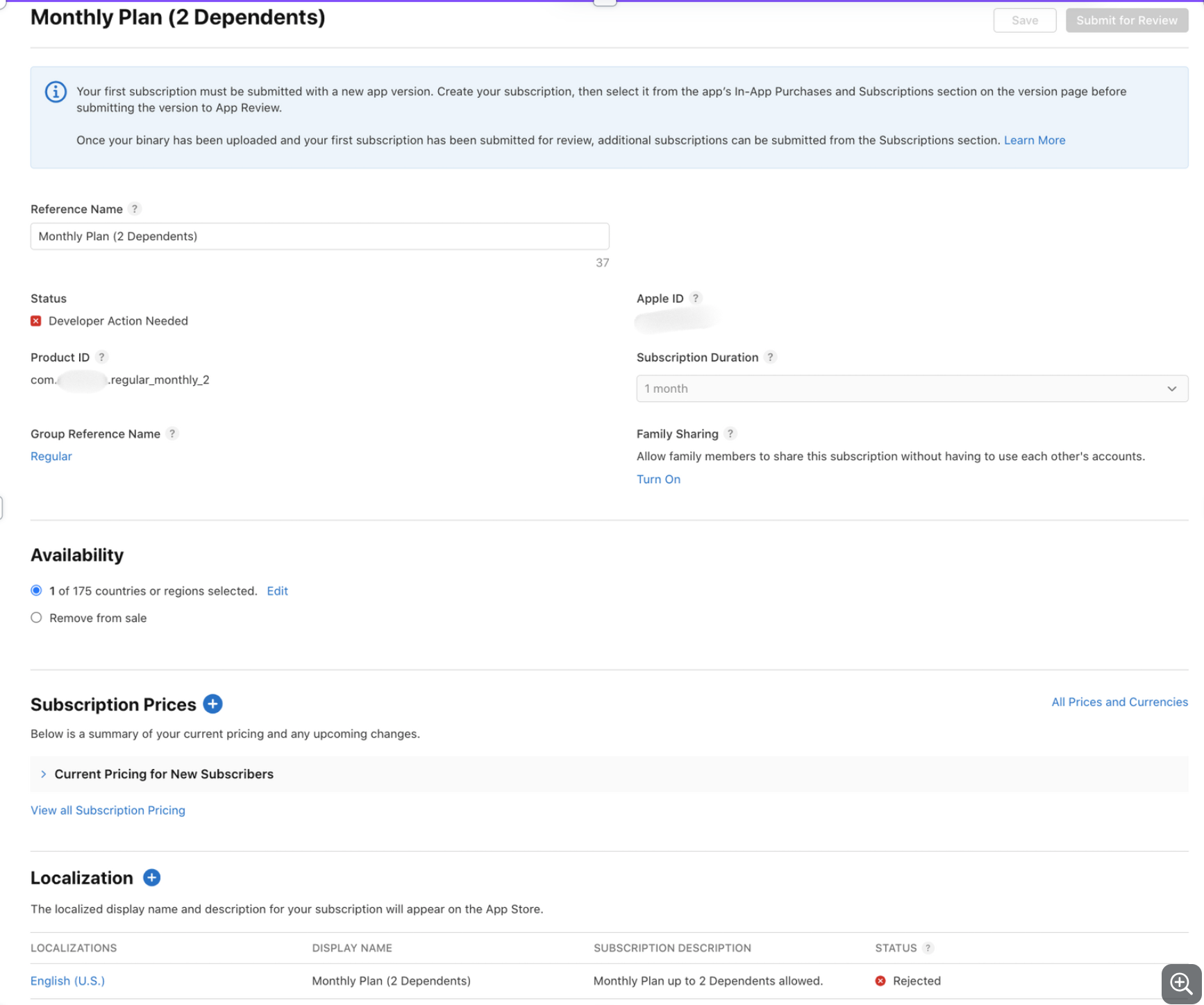Add a localization with the plus icon
Screen dimensions: 1204x1005
point(151,877)
